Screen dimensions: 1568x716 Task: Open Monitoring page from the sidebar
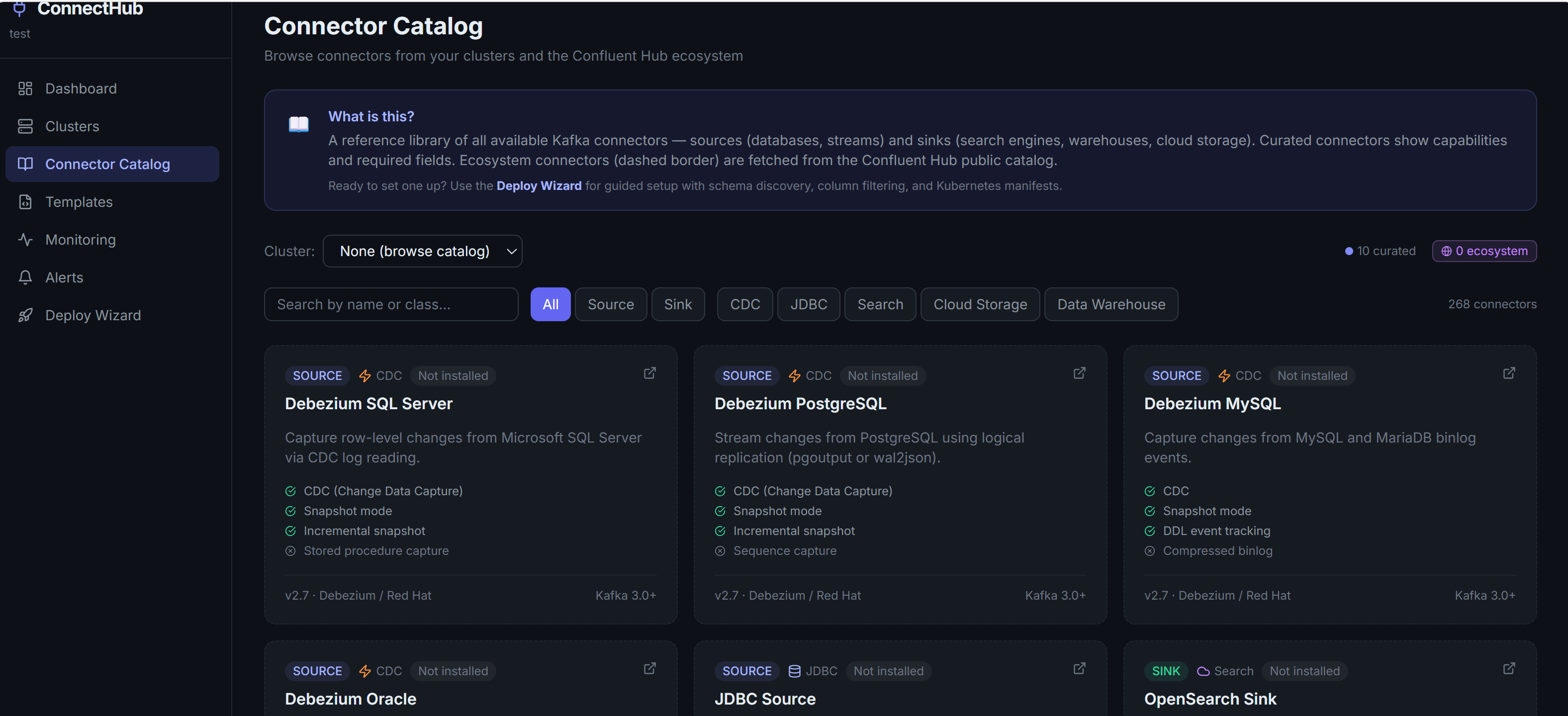[112, 239]
